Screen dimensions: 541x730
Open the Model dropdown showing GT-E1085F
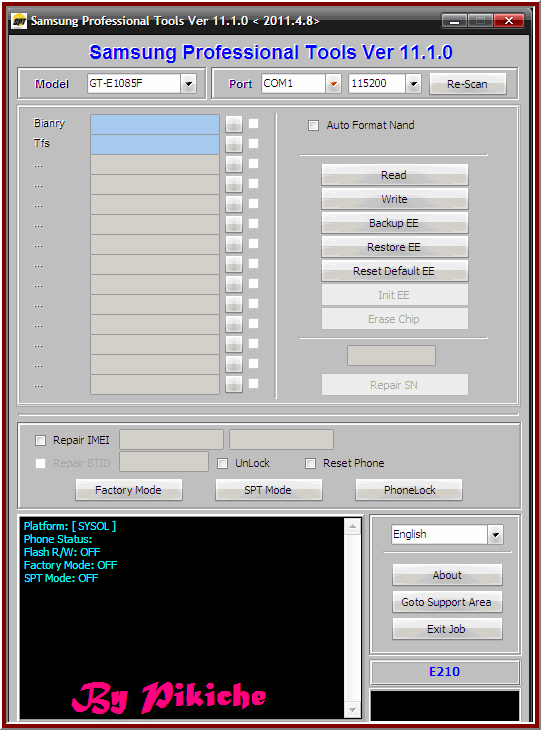(189, 84)
